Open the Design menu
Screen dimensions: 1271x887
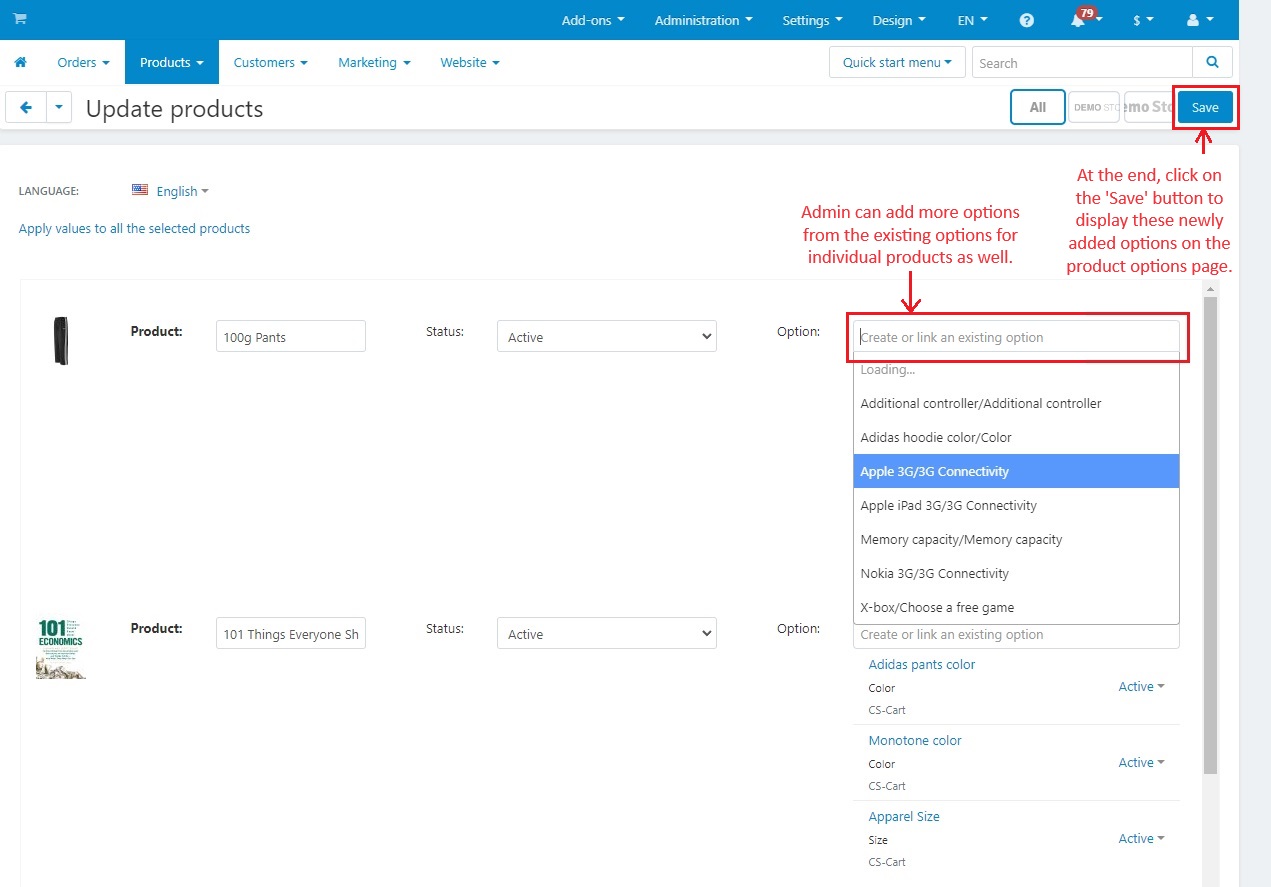point(899,20)
